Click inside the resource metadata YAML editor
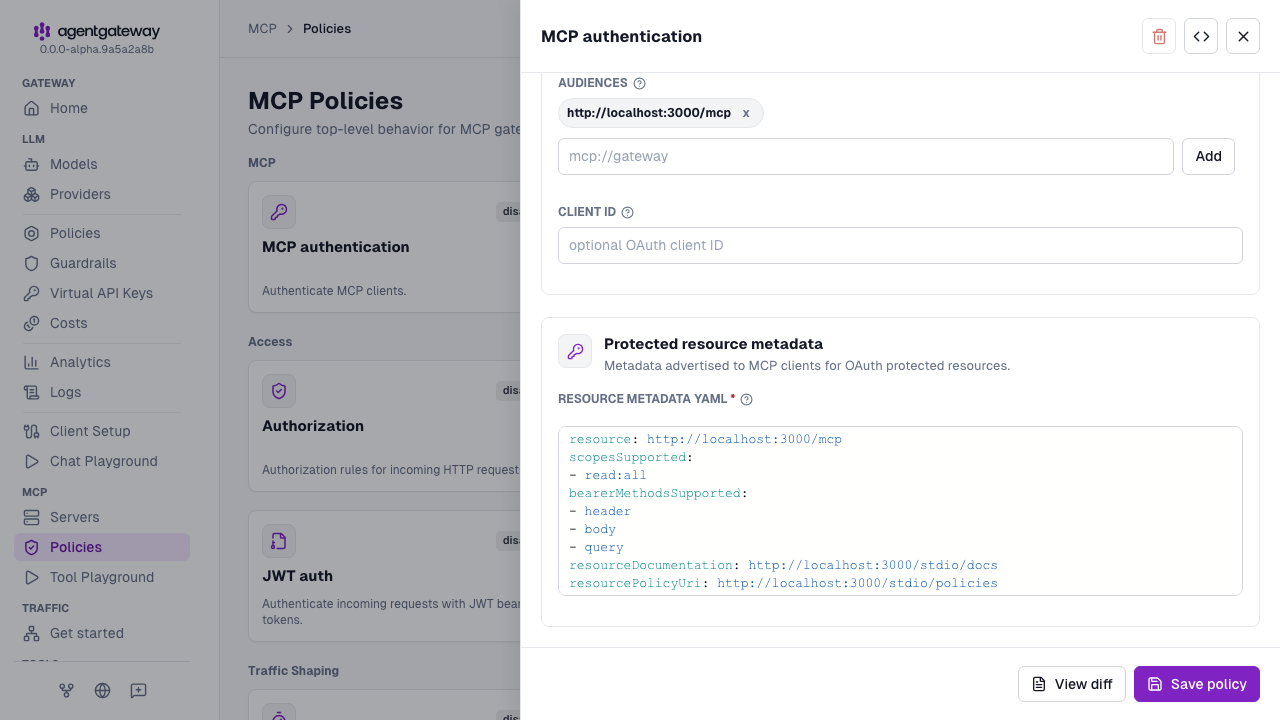This screenshot has width=1280, height=720. coord(900,511)
